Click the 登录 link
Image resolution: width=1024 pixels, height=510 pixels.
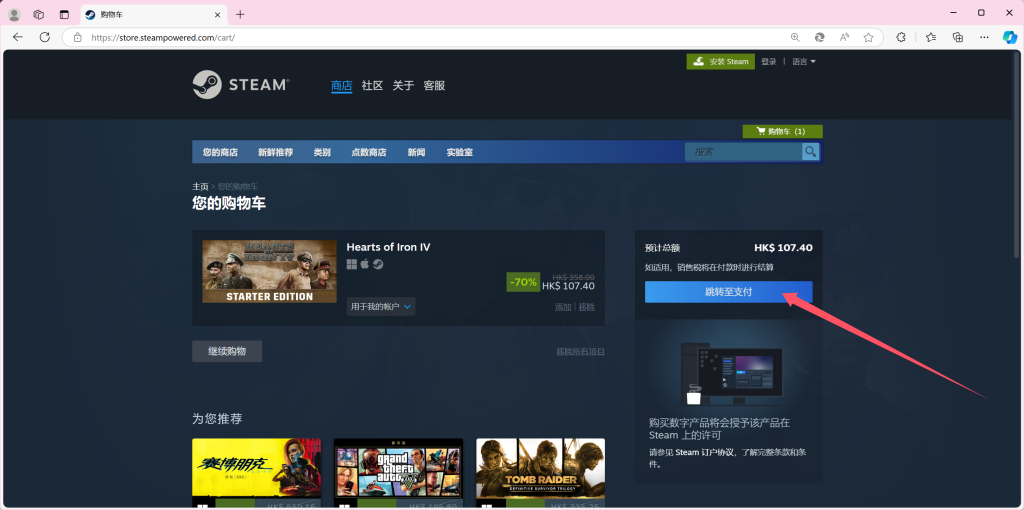769,61
